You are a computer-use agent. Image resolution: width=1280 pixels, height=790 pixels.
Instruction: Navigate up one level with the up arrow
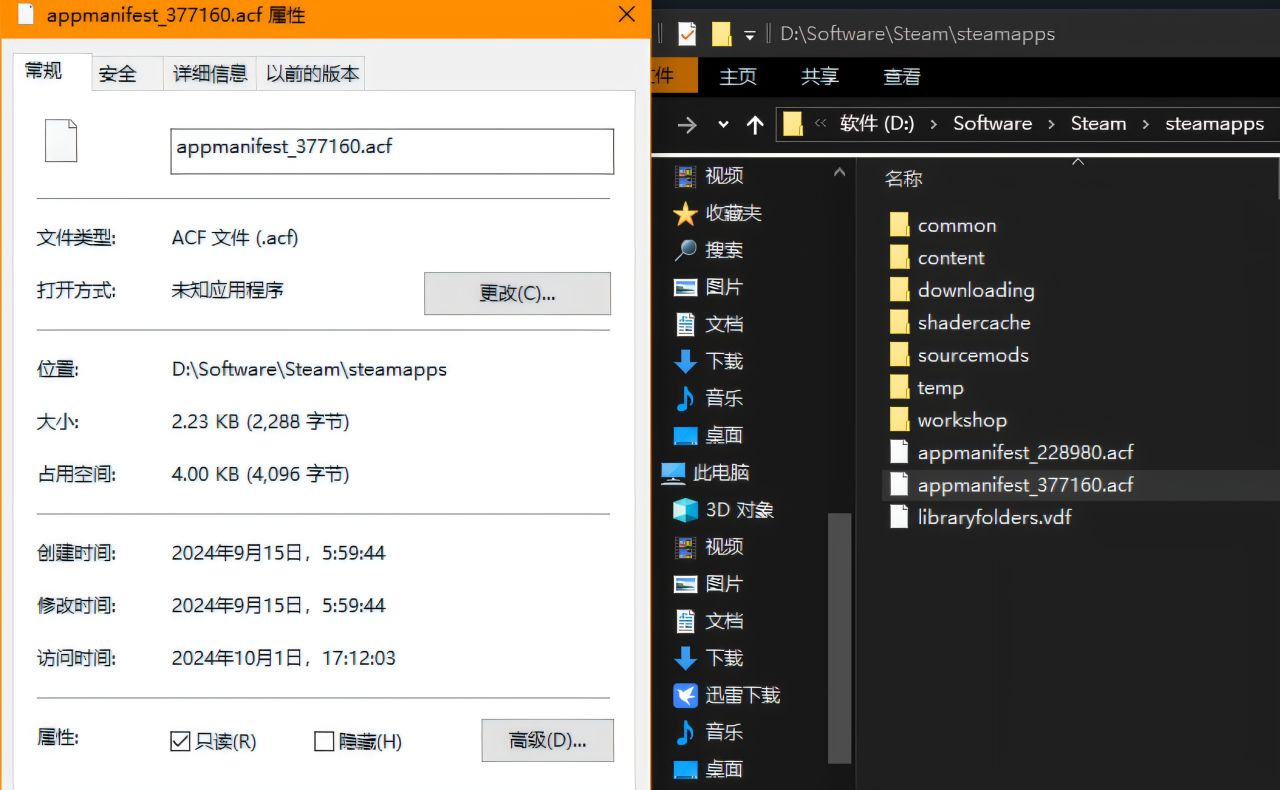[x=755, y=124]
